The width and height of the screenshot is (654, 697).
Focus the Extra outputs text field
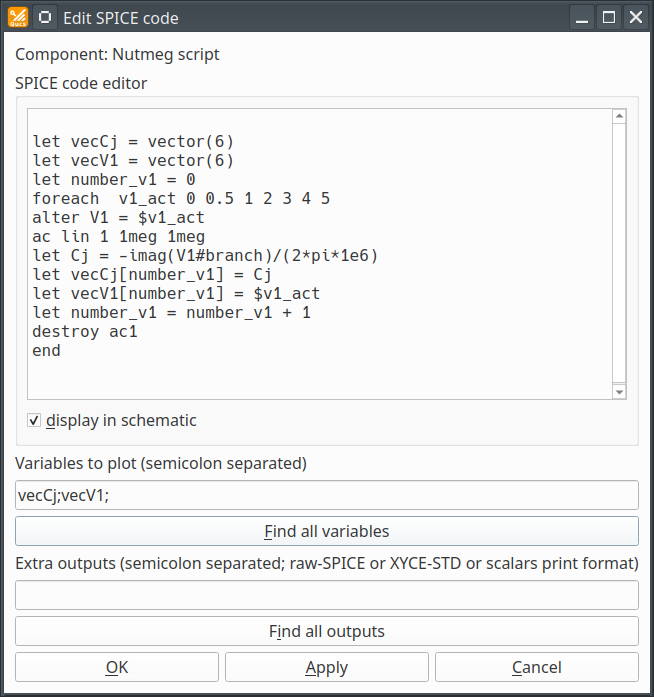click(326, 595)
